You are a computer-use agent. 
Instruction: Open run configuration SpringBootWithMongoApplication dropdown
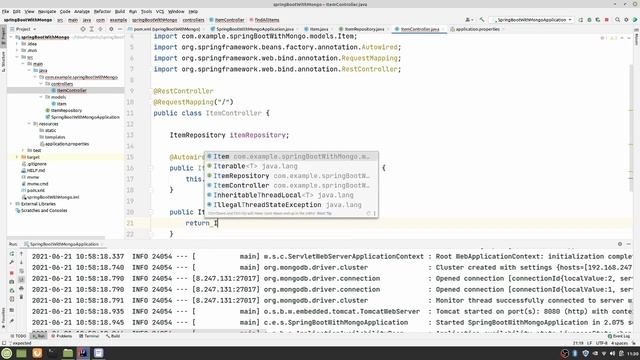pos(532,20)
